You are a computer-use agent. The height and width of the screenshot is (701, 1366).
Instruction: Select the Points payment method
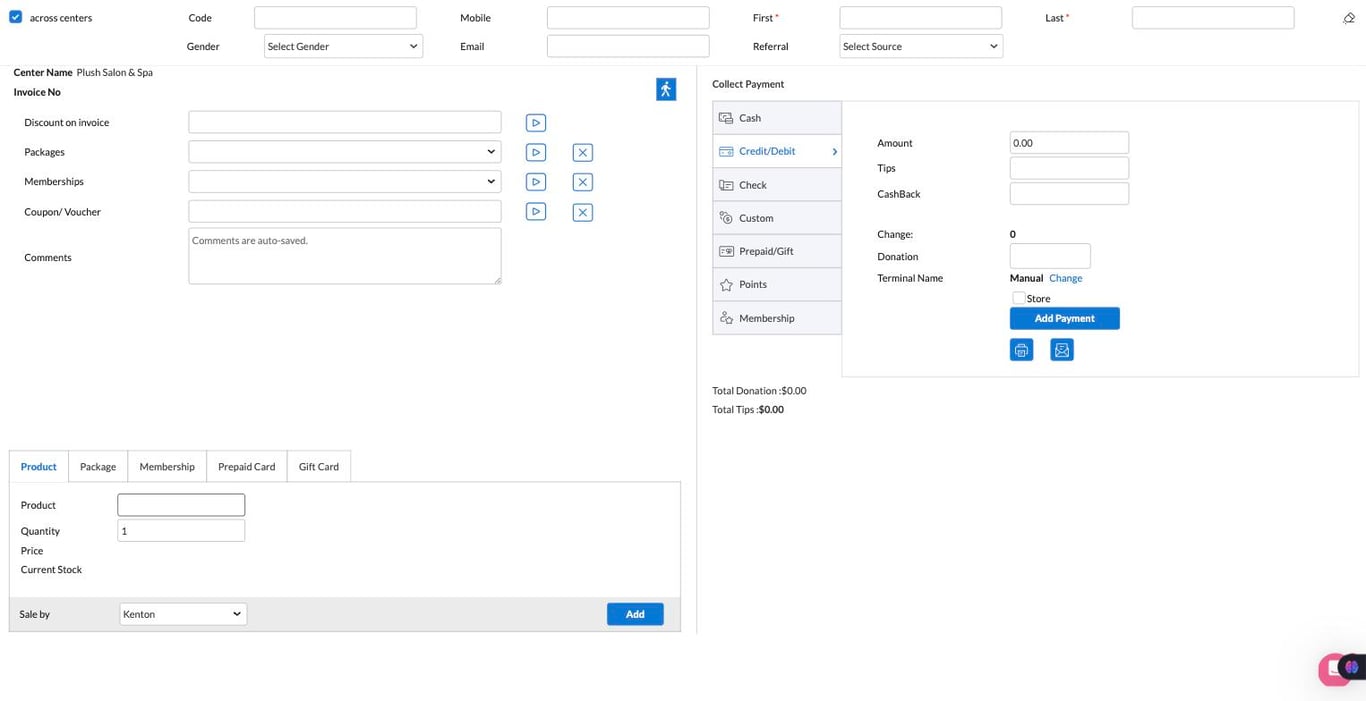[x=777, y=284]
